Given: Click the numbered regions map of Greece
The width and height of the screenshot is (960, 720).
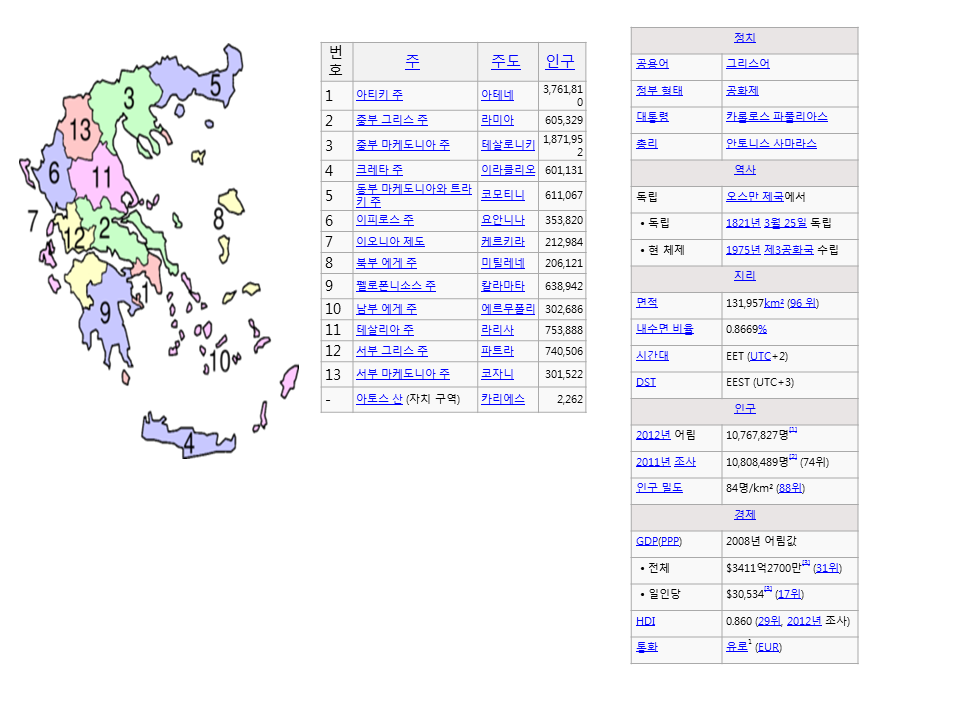Looking at the screenshot, I should coord(159,251).
